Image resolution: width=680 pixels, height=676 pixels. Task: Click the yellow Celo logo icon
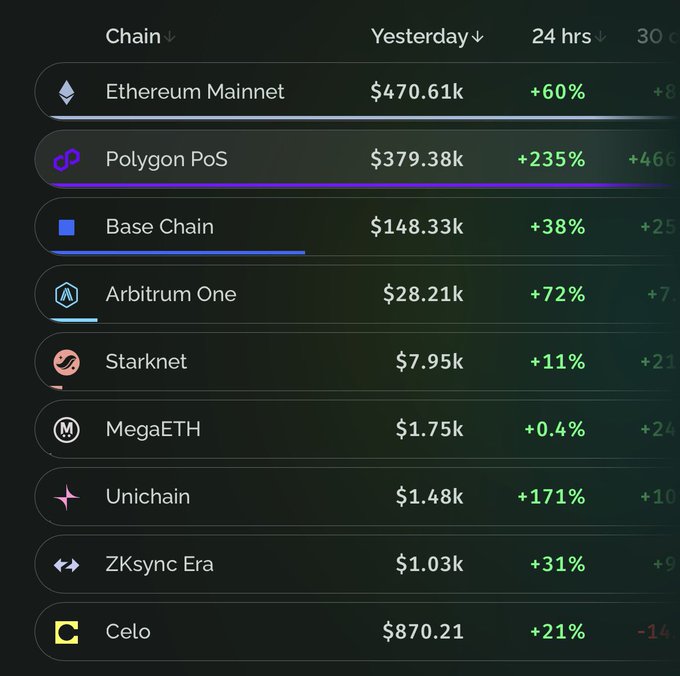(66, 632)
